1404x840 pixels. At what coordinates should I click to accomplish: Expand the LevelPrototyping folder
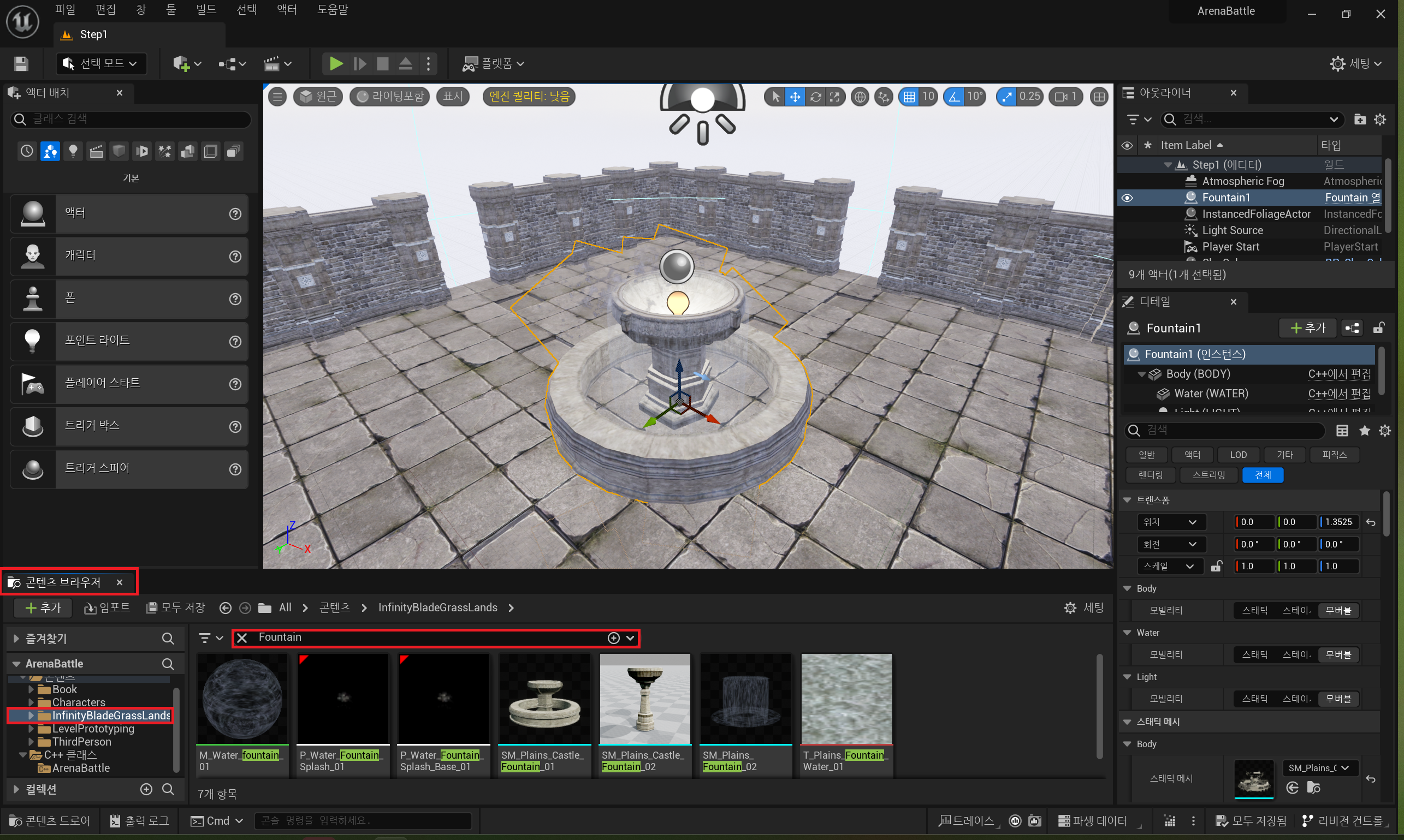point(32,729)
